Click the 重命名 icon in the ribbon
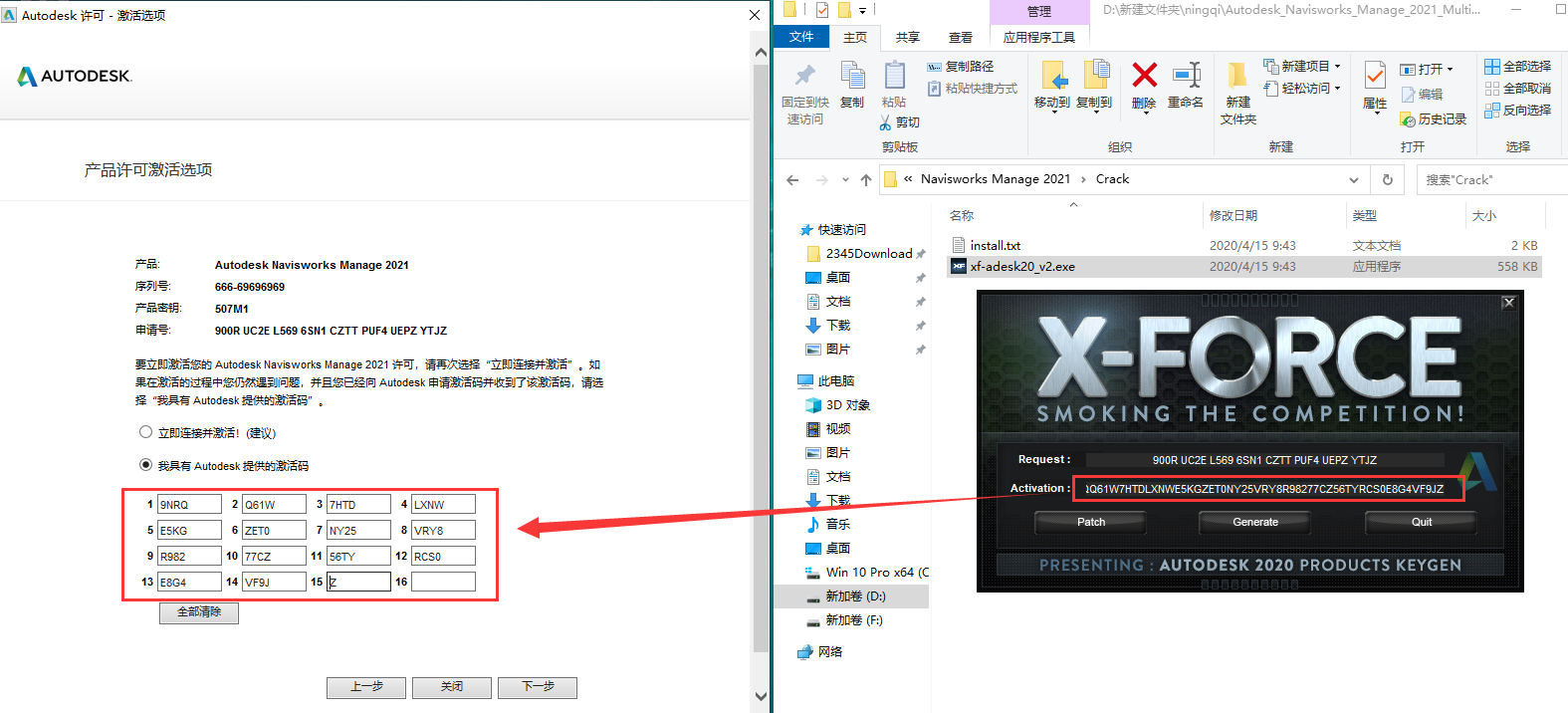 click(x=1186, y=76)
